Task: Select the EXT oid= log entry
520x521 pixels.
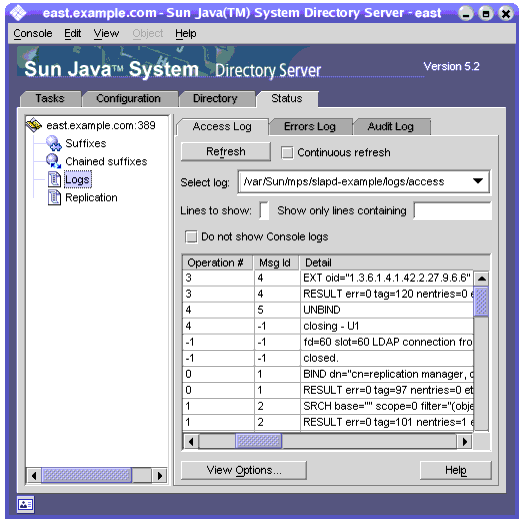Action: tap(328, 278)
